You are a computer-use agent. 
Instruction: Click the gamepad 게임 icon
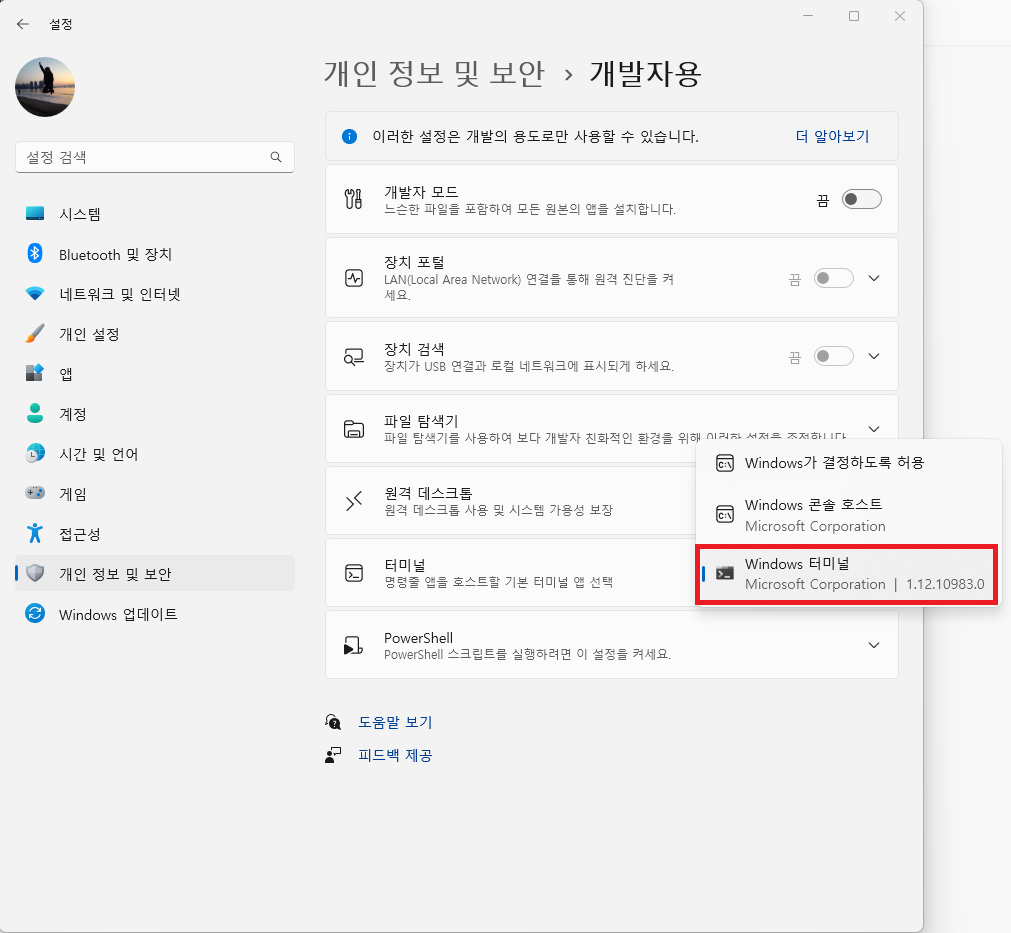pos(35,493)
